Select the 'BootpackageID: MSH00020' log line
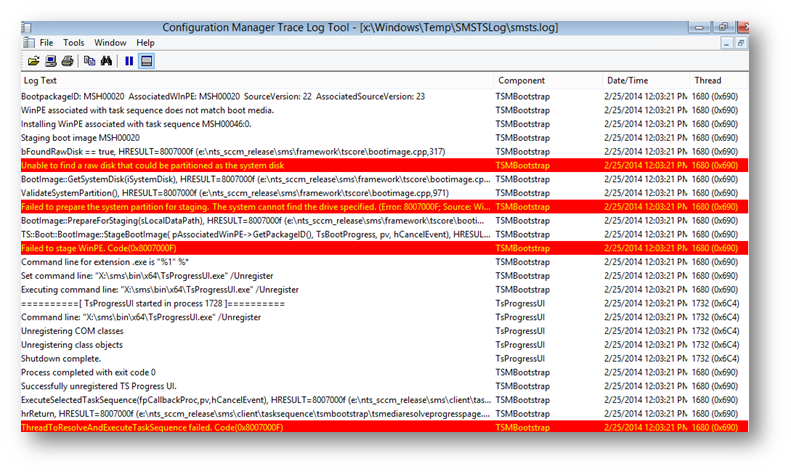Screen dimensions: 791x474 (x=385, y=96)
